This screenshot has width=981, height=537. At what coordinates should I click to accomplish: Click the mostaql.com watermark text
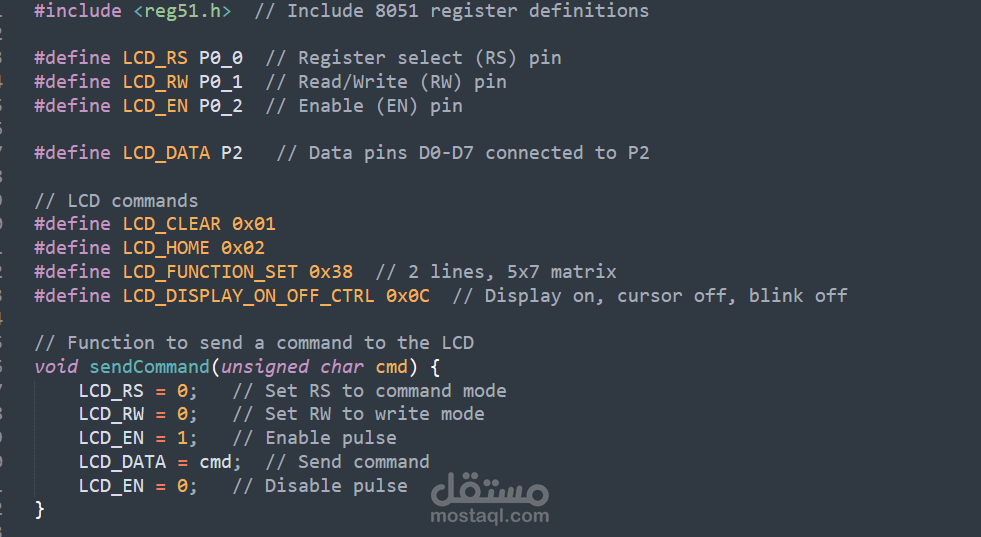(x=489, y=517)
